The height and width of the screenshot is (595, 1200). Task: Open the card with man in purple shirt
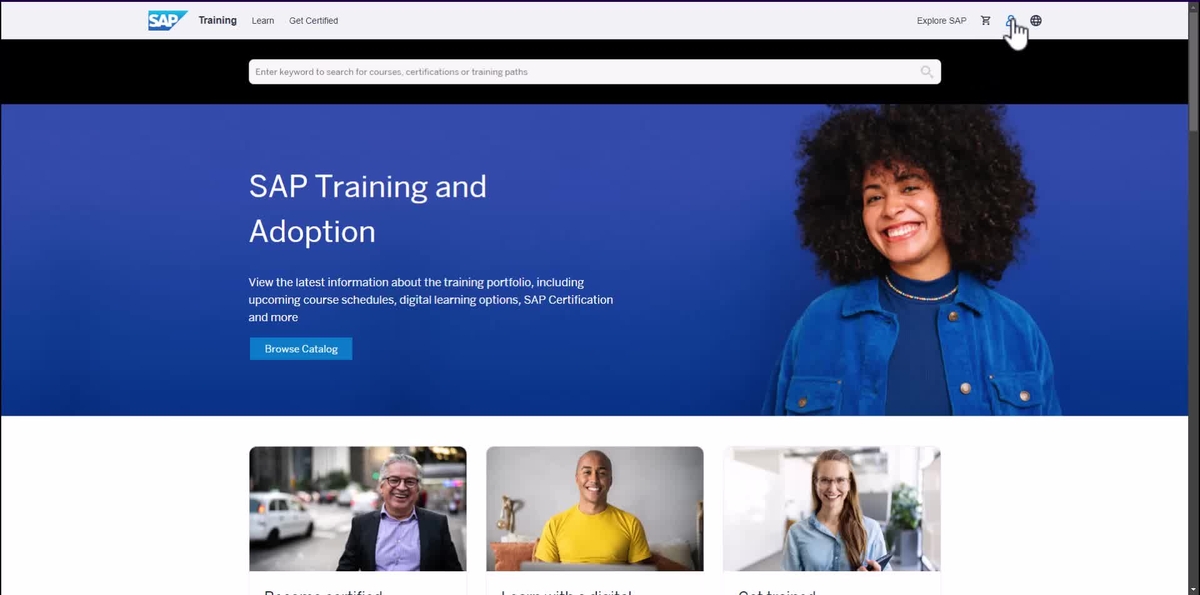tap(358, 520)
